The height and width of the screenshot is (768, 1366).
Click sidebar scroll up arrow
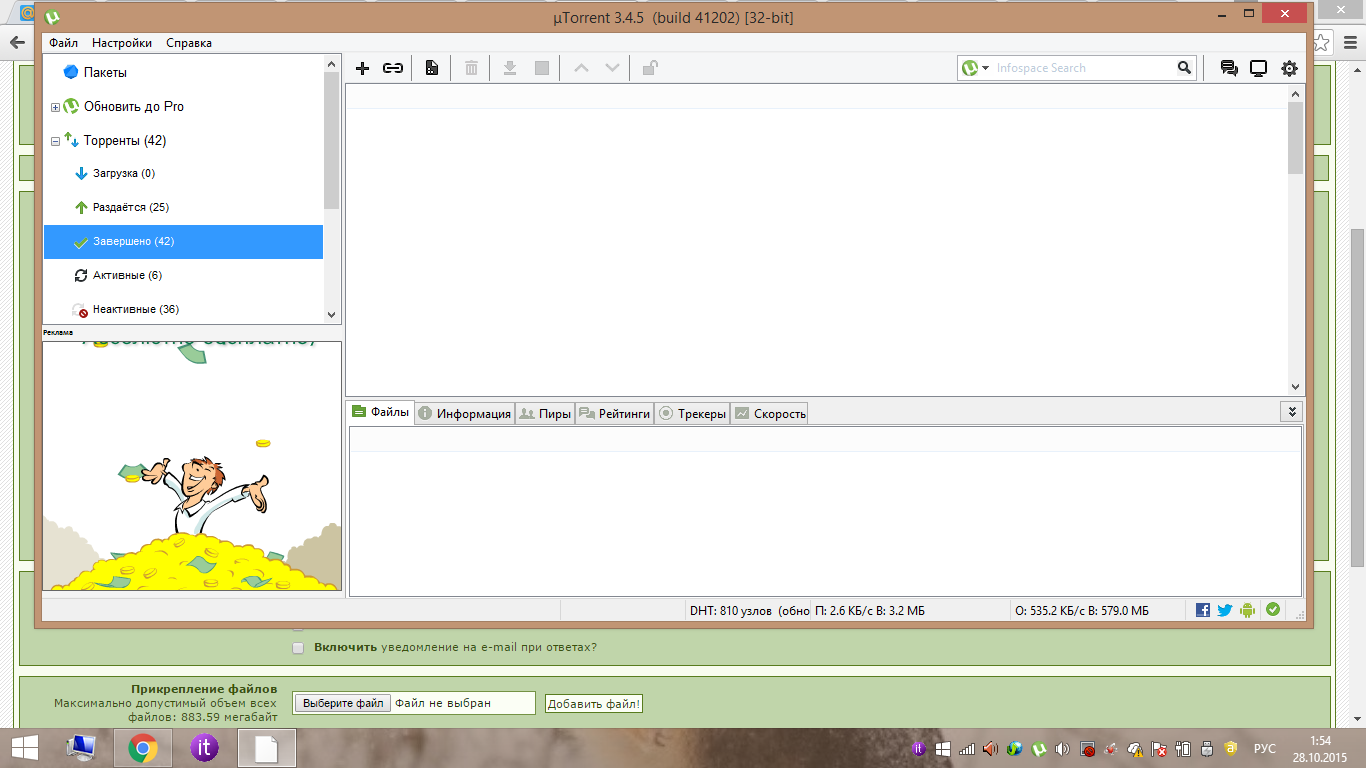point(332,64)
